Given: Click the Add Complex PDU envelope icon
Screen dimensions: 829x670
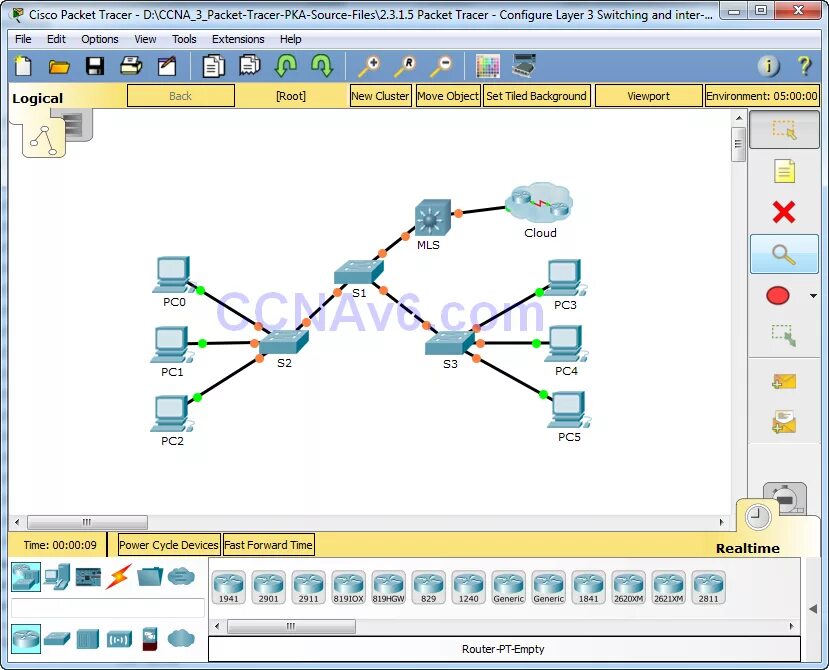Looking at the screenshot, I should (x=784, y=421).
